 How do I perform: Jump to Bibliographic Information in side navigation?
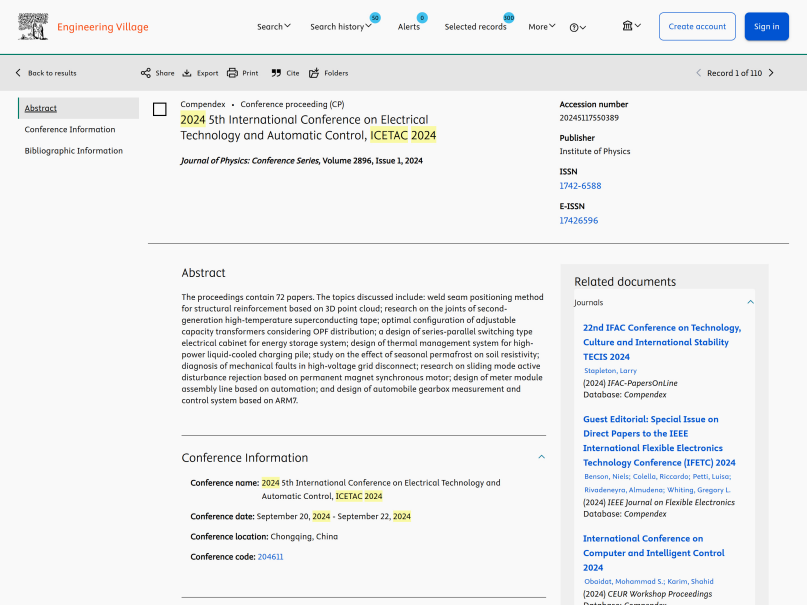[x=74, y=151]
